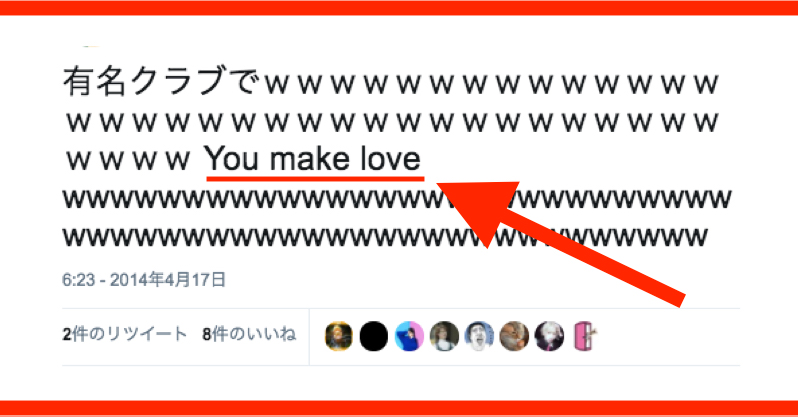Click the last bold wwww line above timestamp

point(385,237)
